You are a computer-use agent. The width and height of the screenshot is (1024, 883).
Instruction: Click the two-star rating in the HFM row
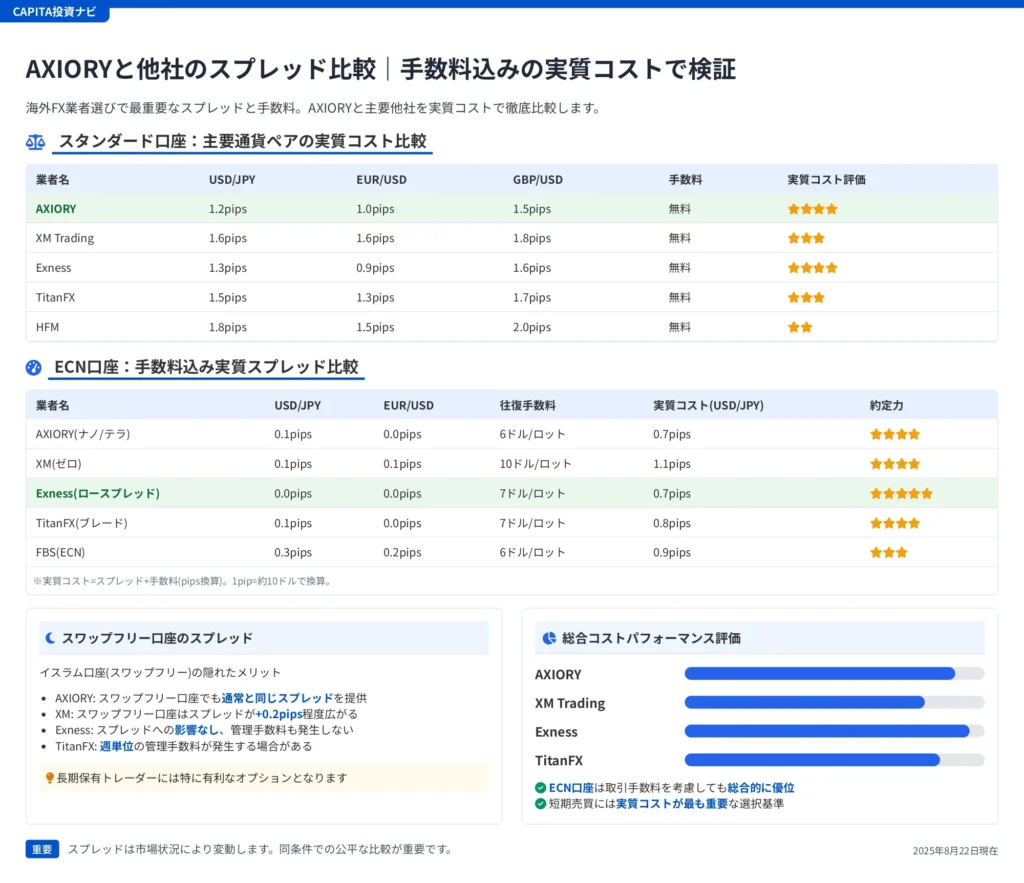pos(800,327)
